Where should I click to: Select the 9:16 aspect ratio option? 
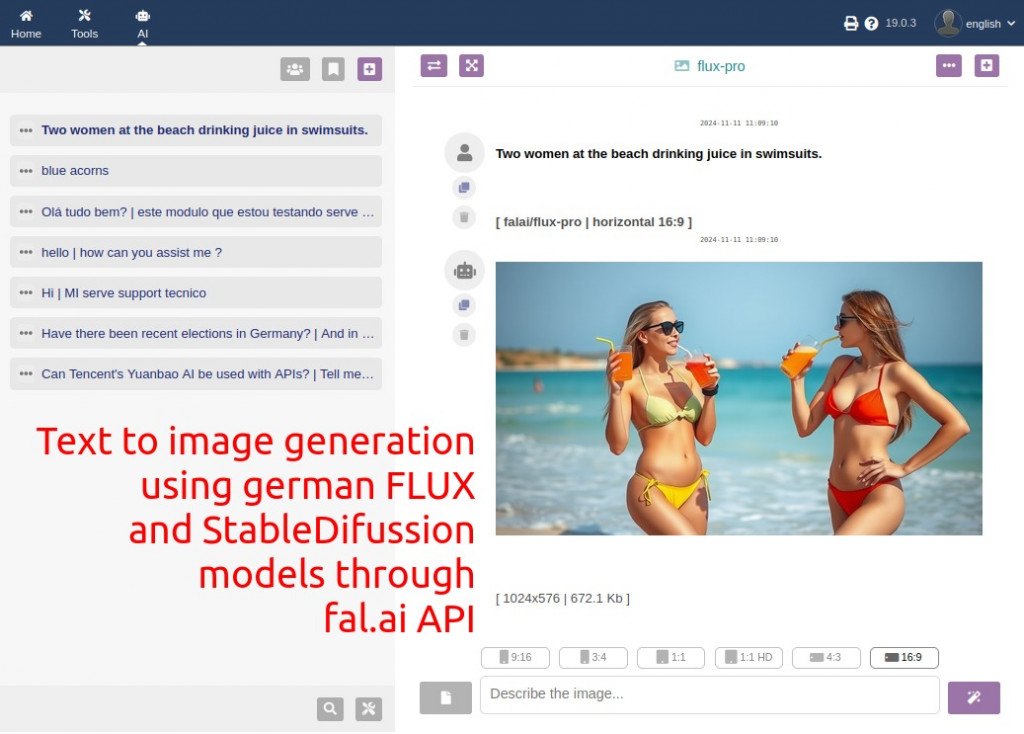(515, 658)
